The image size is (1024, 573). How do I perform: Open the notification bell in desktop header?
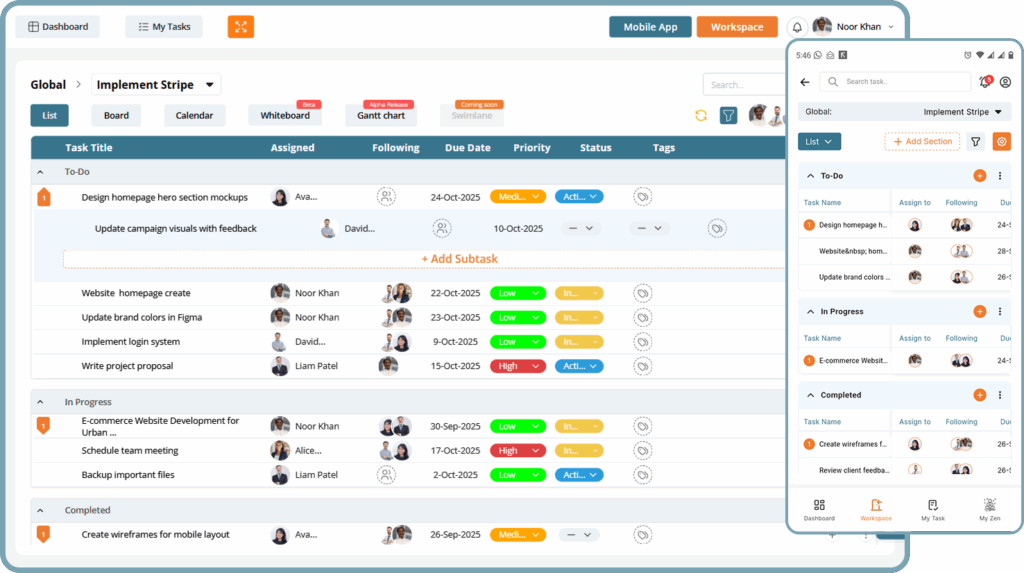(797, 27)
